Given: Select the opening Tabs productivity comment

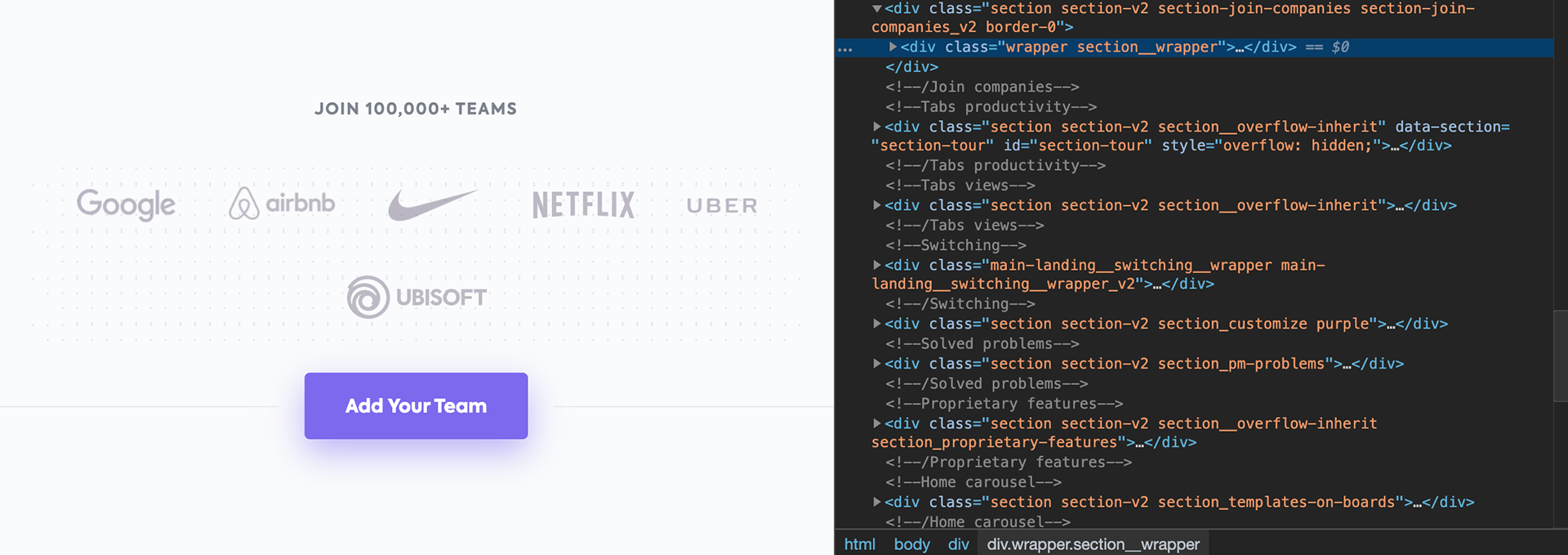Looking at the screenshot, I should pyautogui.click(x=991, y=107).
